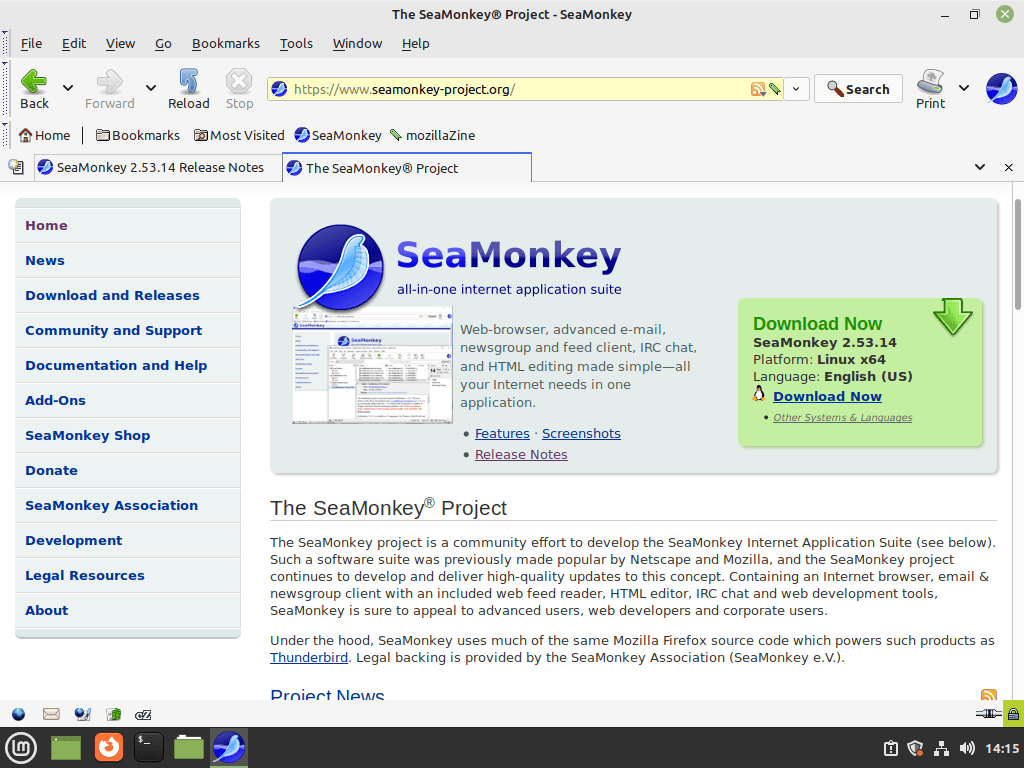The height and width of the screenshot is (768, 1024).
Task: Open the Most Visited folder
Action: coord(239,135)
